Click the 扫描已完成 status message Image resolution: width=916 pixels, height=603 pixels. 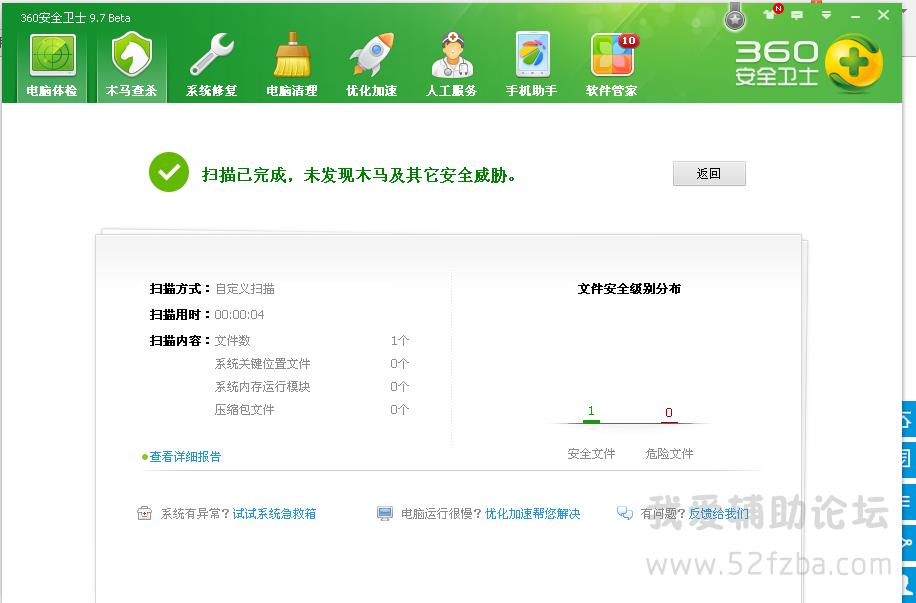click(x=359, y=175)
